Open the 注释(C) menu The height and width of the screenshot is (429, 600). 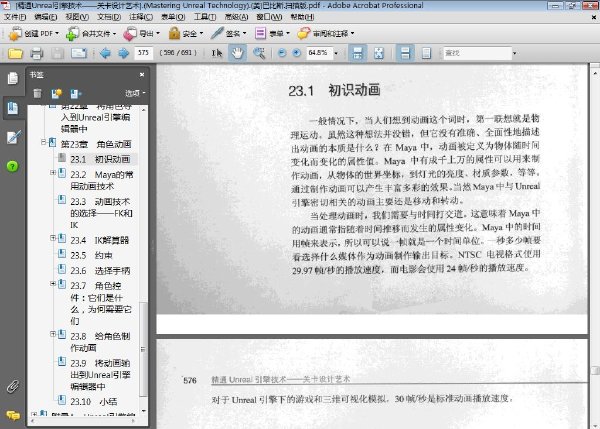pyautogui.click(x=141, y=17)
